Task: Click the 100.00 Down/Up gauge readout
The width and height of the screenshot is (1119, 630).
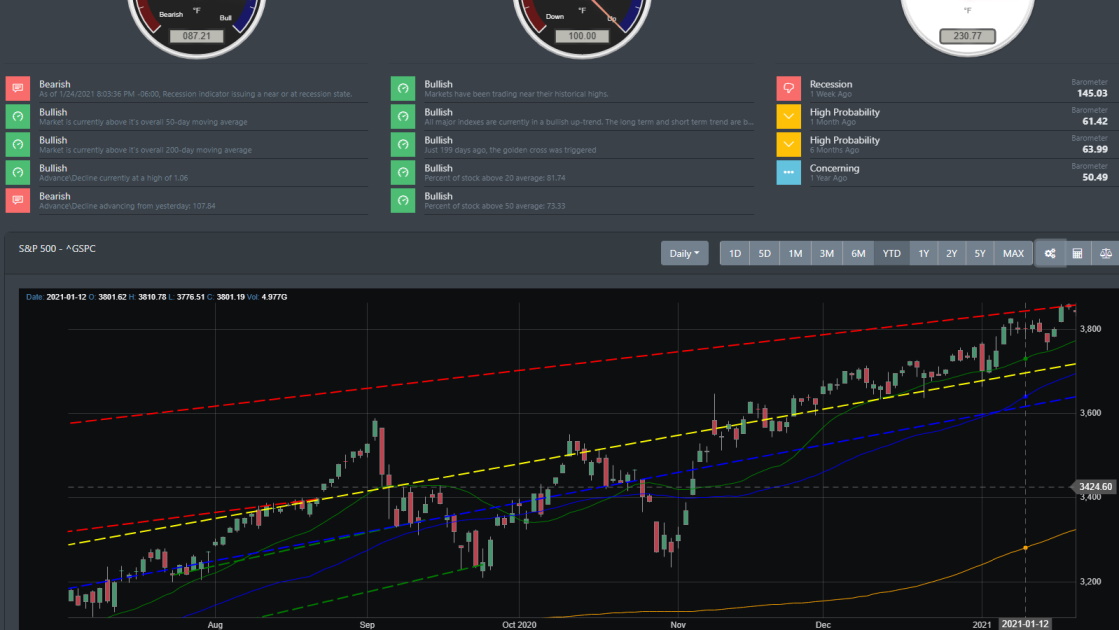Action: tap(582, 36)
